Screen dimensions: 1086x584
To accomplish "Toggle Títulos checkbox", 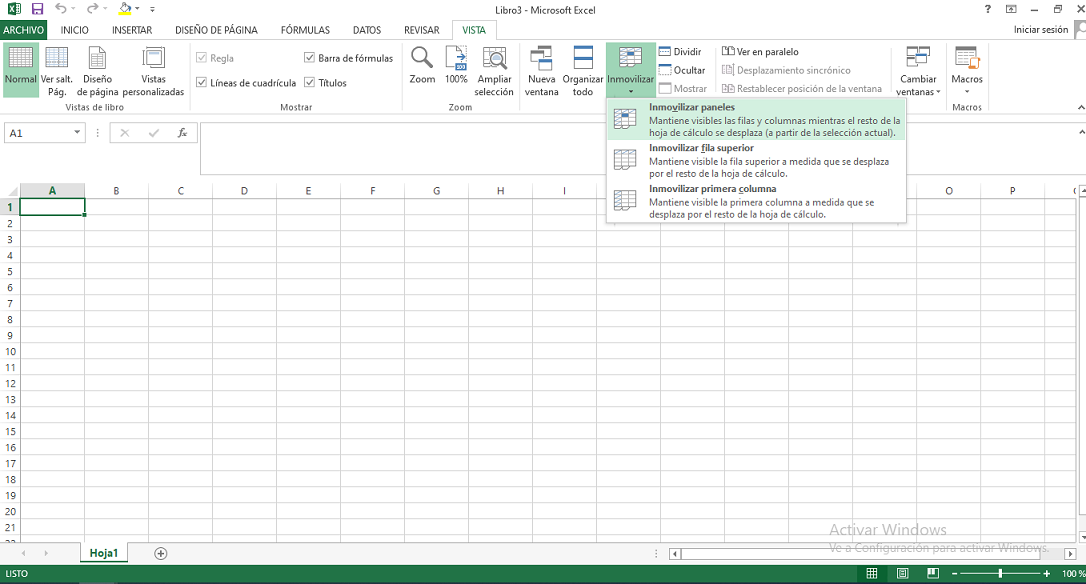I will point(310,82).
